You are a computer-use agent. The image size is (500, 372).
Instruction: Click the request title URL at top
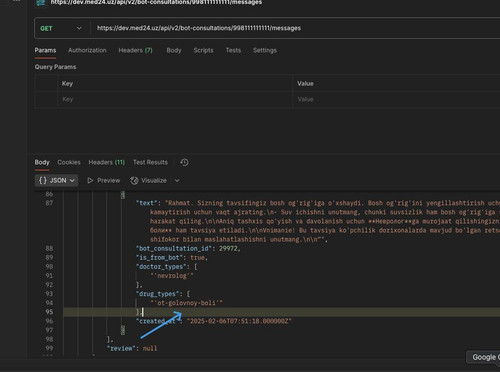pos(156,2)
